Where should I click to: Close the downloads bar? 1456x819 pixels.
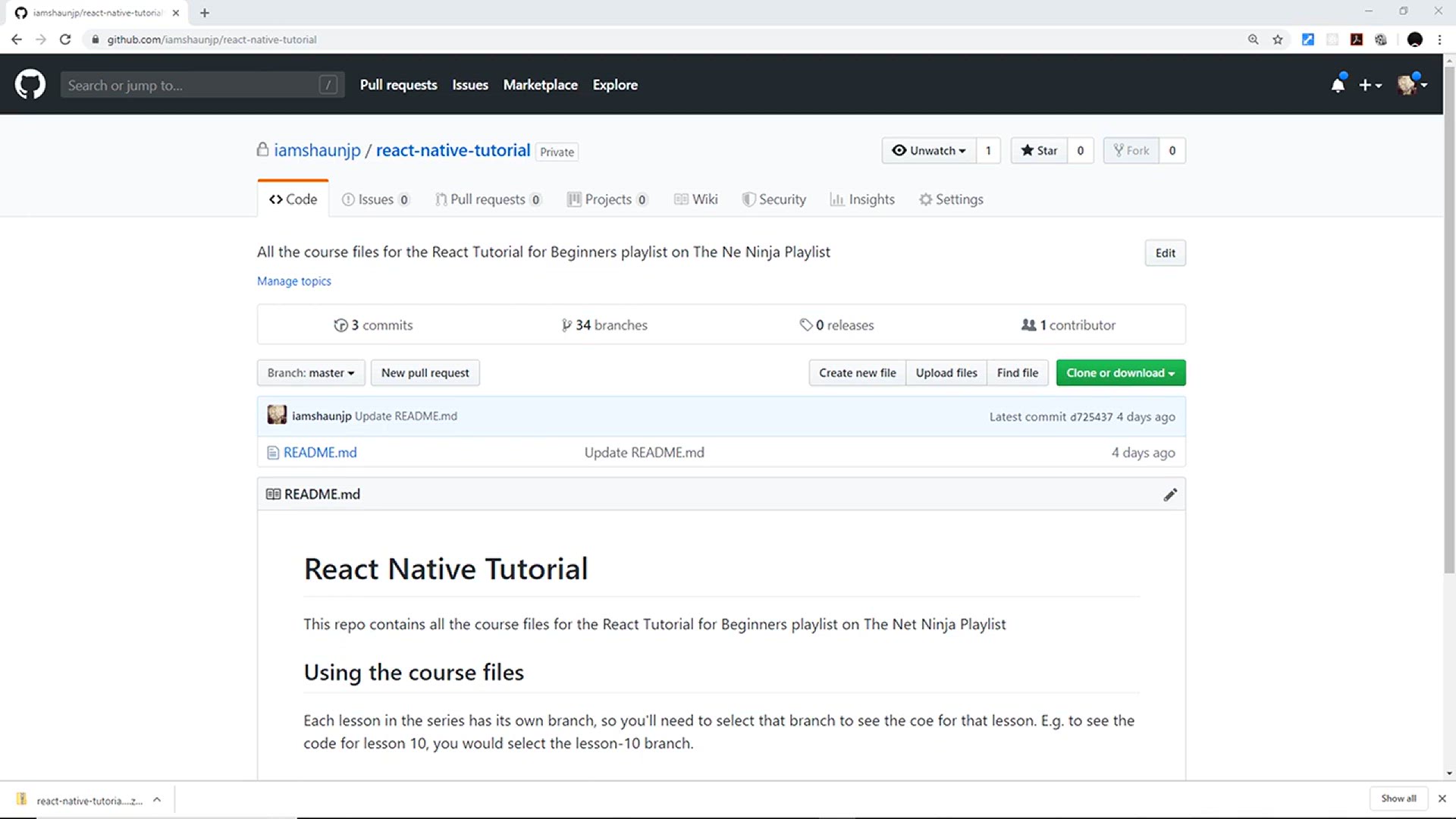(1442, 799)
